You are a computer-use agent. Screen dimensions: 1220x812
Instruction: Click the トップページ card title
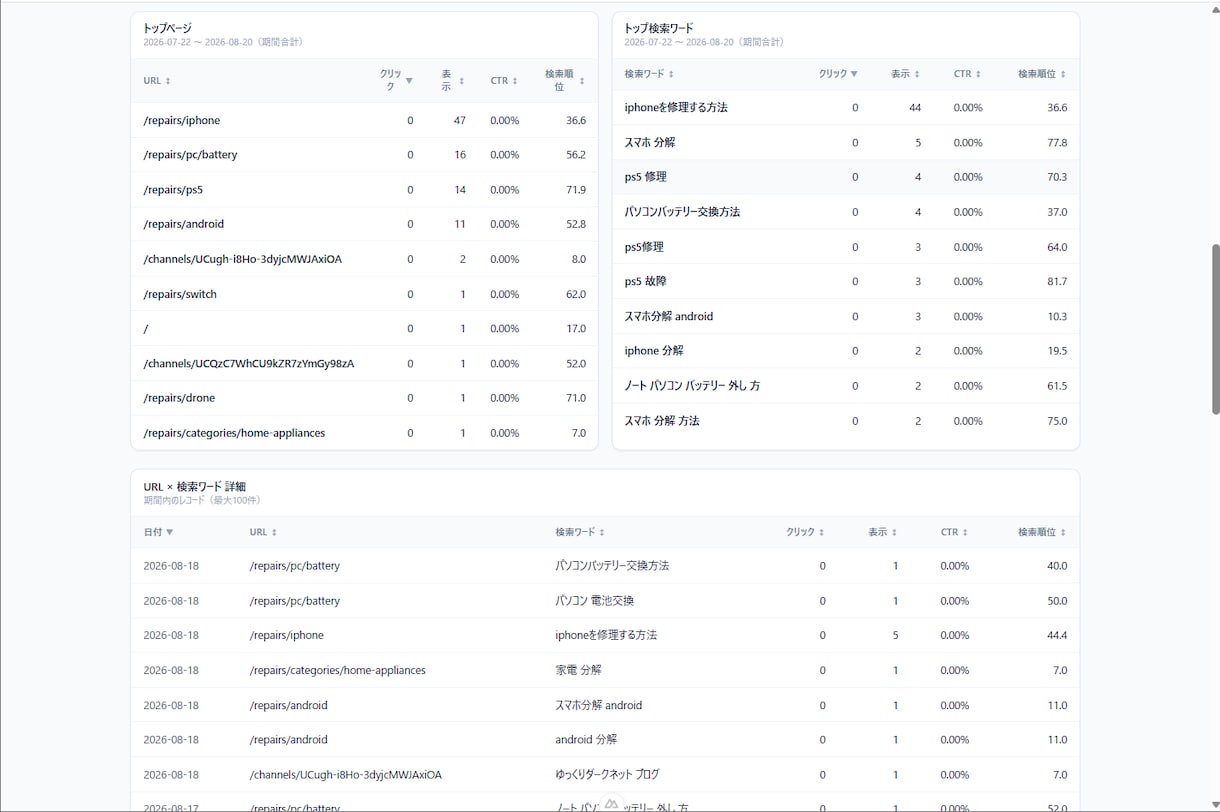pos(168,28)
